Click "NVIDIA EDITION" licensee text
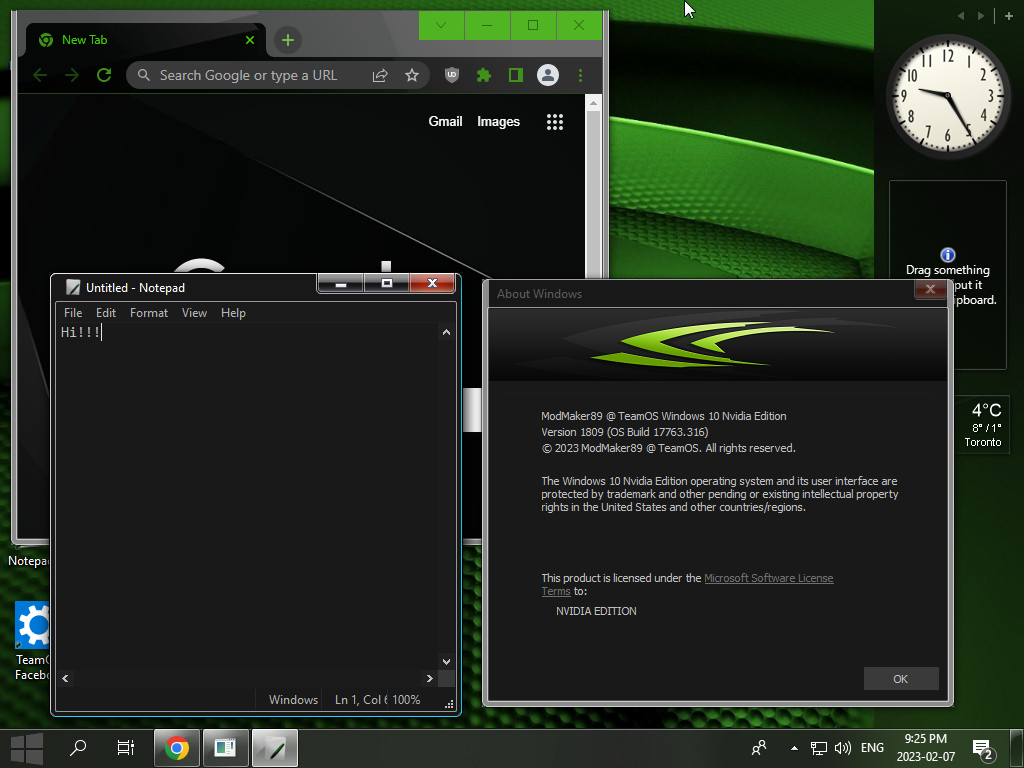The height and width of the screenshot is (768, 1024). (x=596, y=611)
